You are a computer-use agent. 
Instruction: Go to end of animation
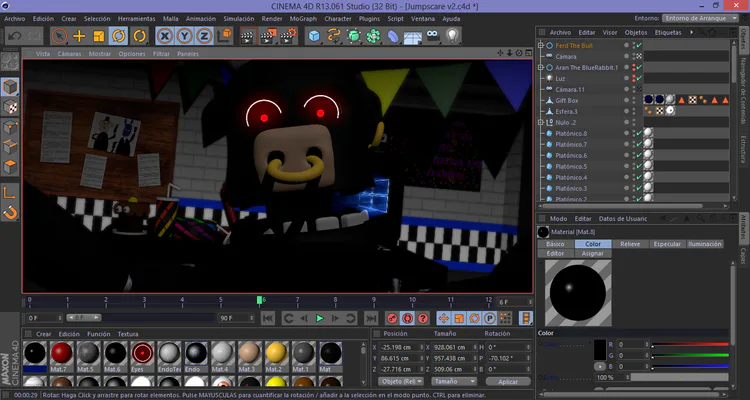coord(371,318)
